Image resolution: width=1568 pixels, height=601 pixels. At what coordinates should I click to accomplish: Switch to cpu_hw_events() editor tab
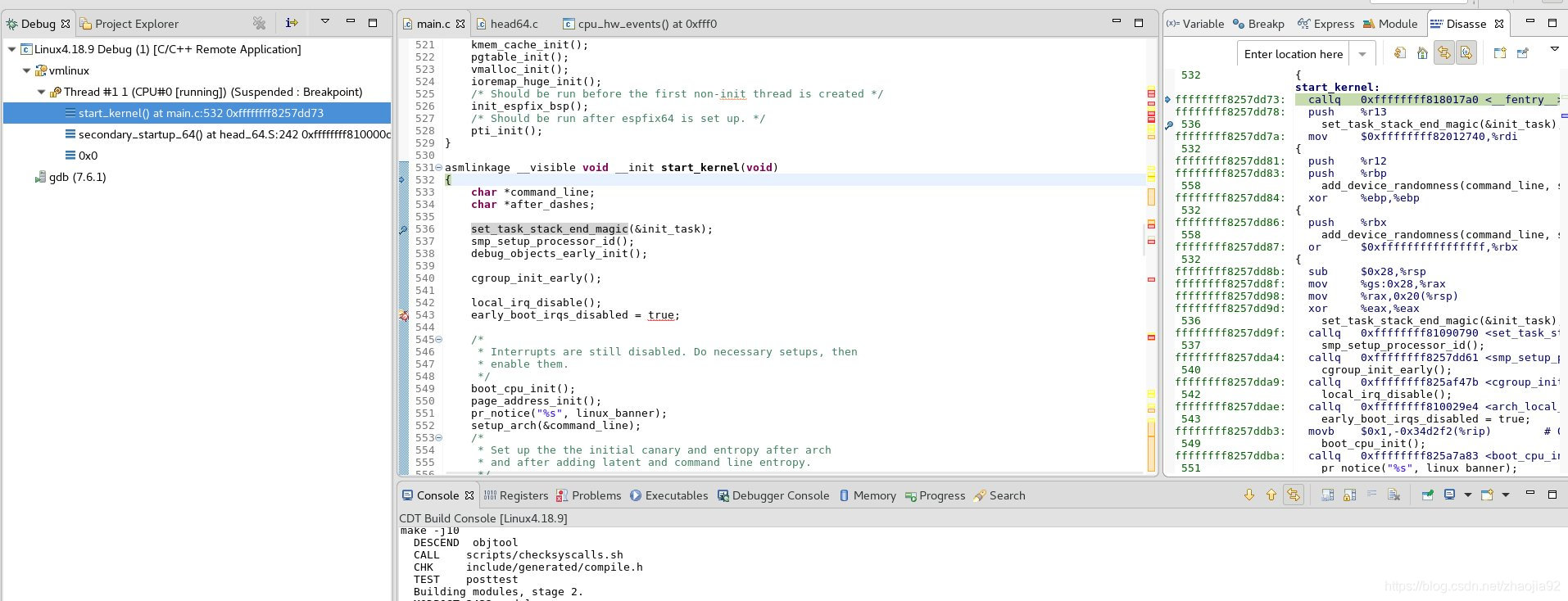(640, 24)
